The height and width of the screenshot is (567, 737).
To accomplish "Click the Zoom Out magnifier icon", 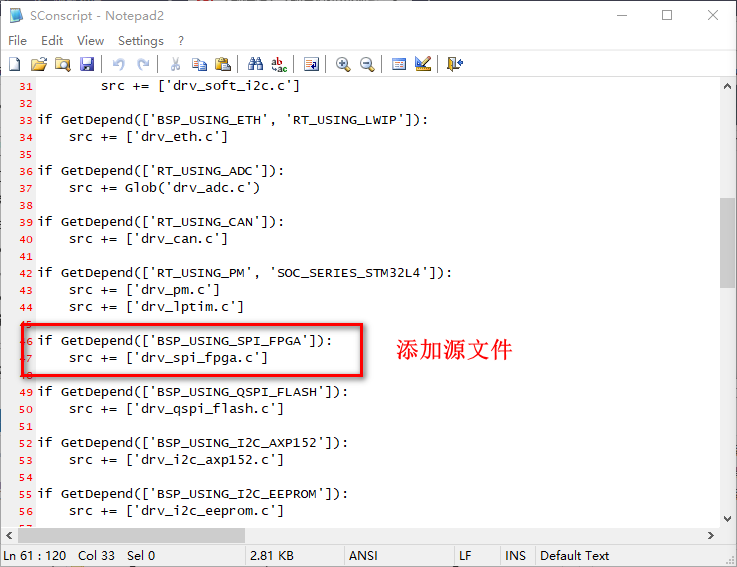I will coord(367,64).
